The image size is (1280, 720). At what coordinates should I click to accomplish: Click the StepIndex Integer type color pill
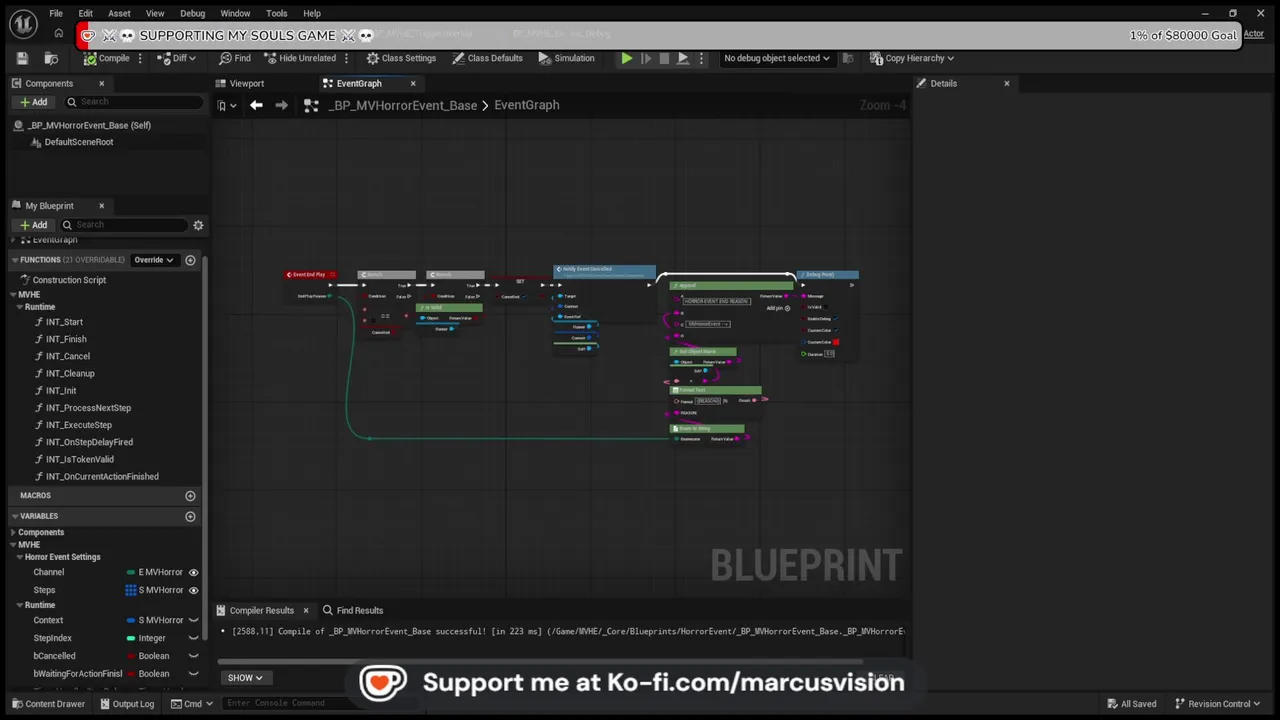(131, 638)
